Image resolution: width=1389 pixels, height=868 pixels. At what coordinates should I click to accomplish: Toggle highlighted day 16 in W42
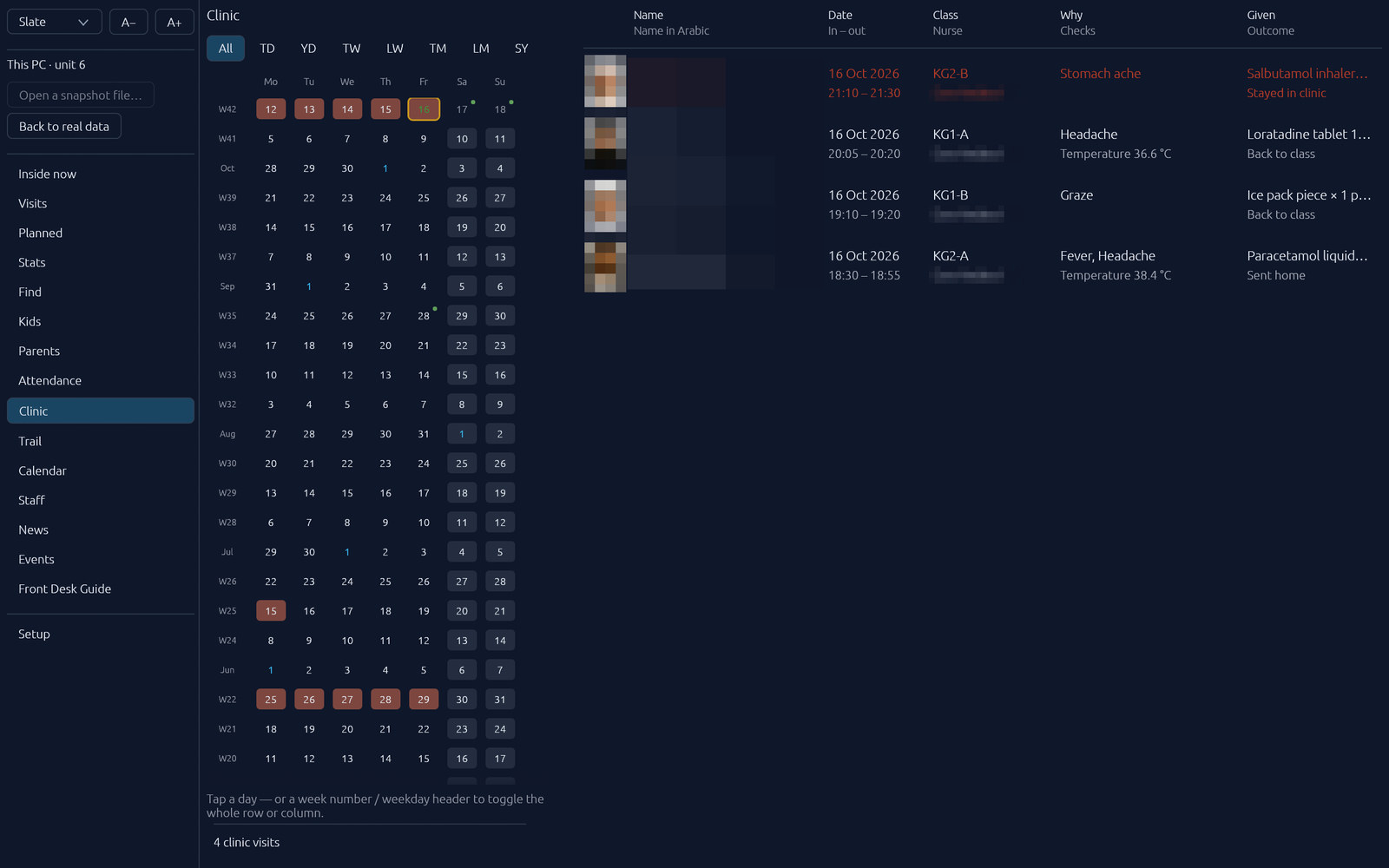coord(424,109)
